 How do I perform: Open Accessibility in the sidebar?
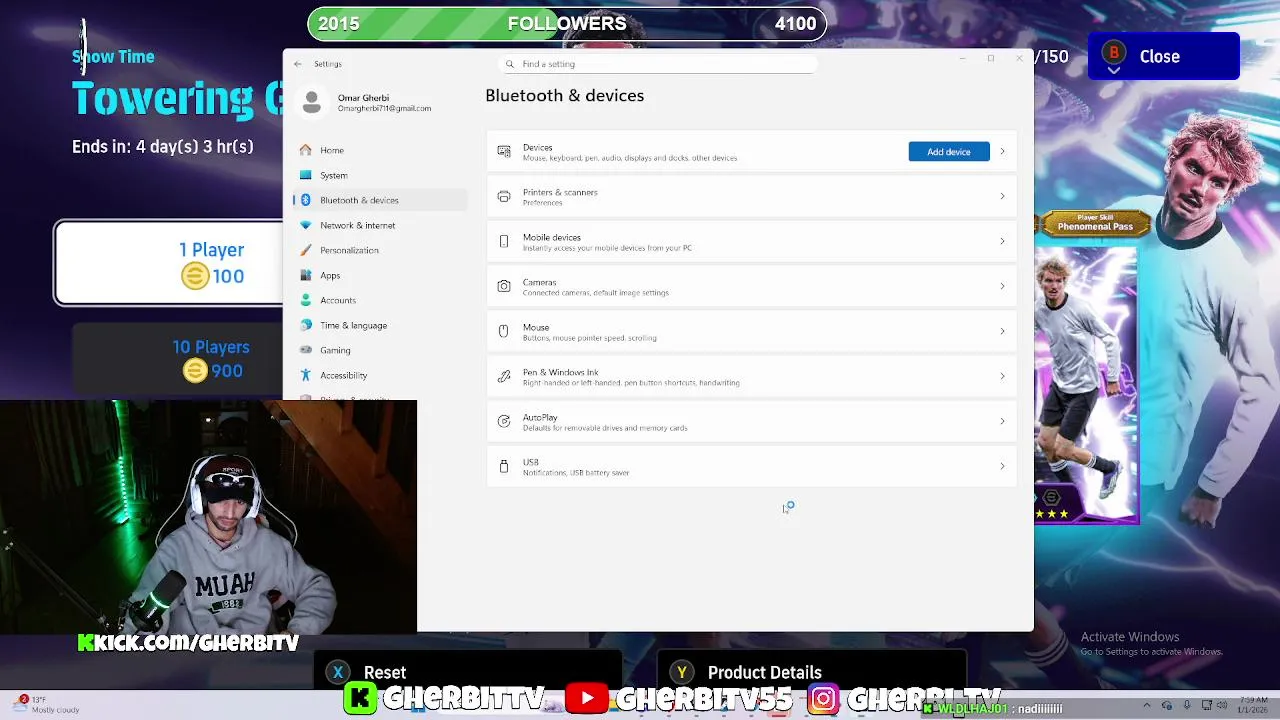pyautogui.click(x=380, y=375)
